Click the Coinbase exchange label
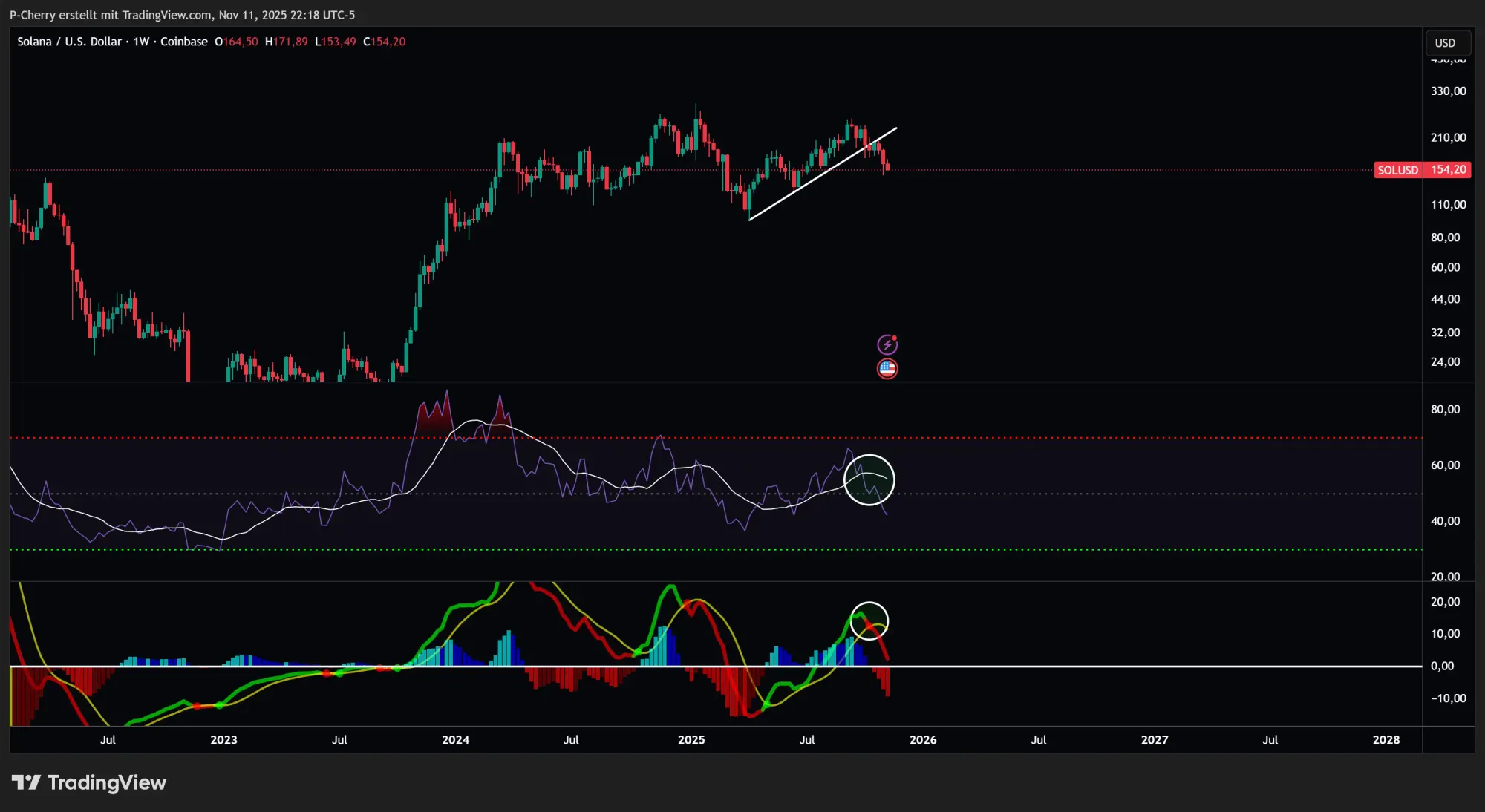The width and height of the screenshot is (1485, 812). (x=183, y=42)
